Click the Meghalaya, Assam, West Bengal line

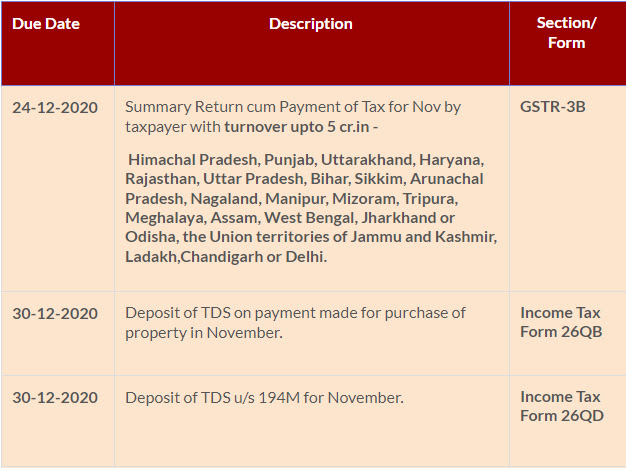[290, 218]
